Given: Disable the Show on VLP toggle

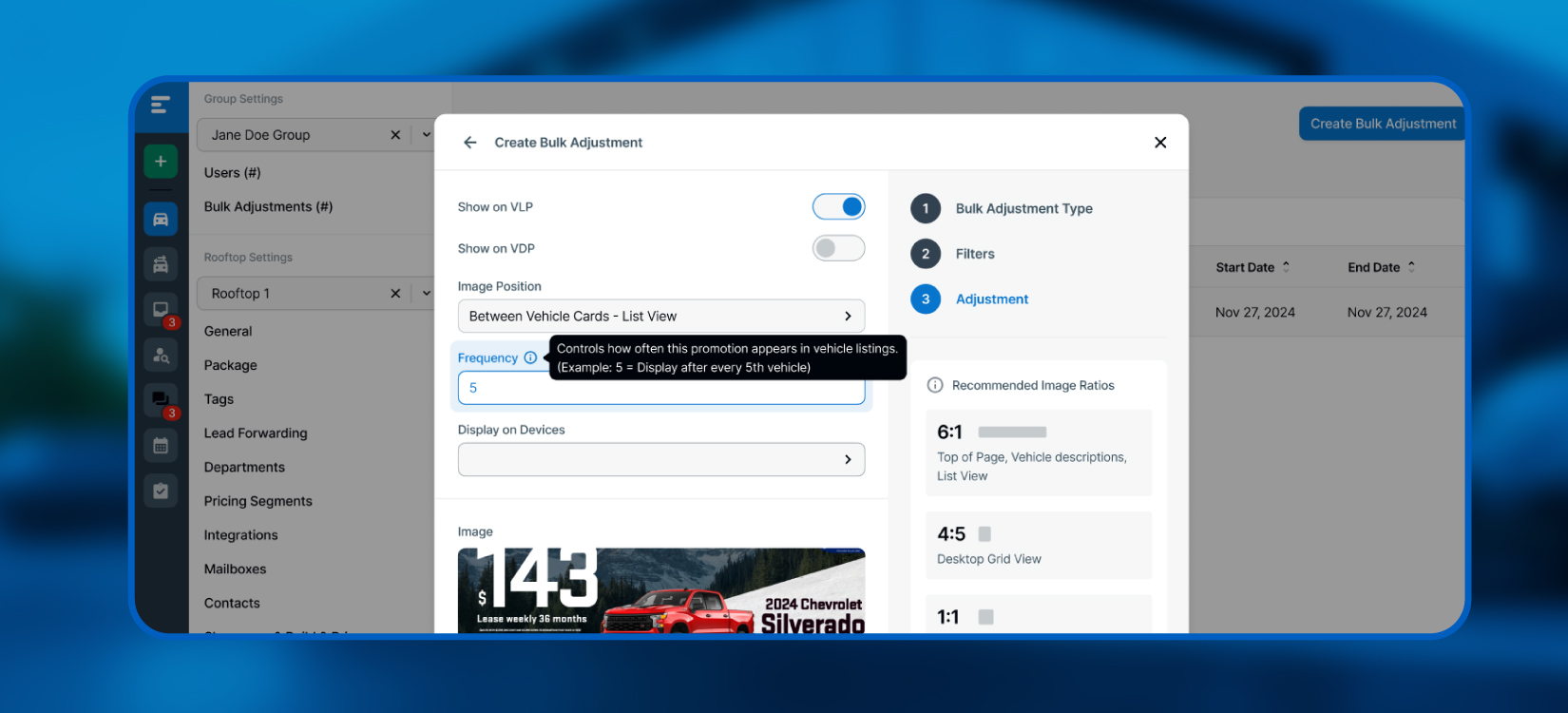Looking at the screenshot, I should tap(838, 206).
